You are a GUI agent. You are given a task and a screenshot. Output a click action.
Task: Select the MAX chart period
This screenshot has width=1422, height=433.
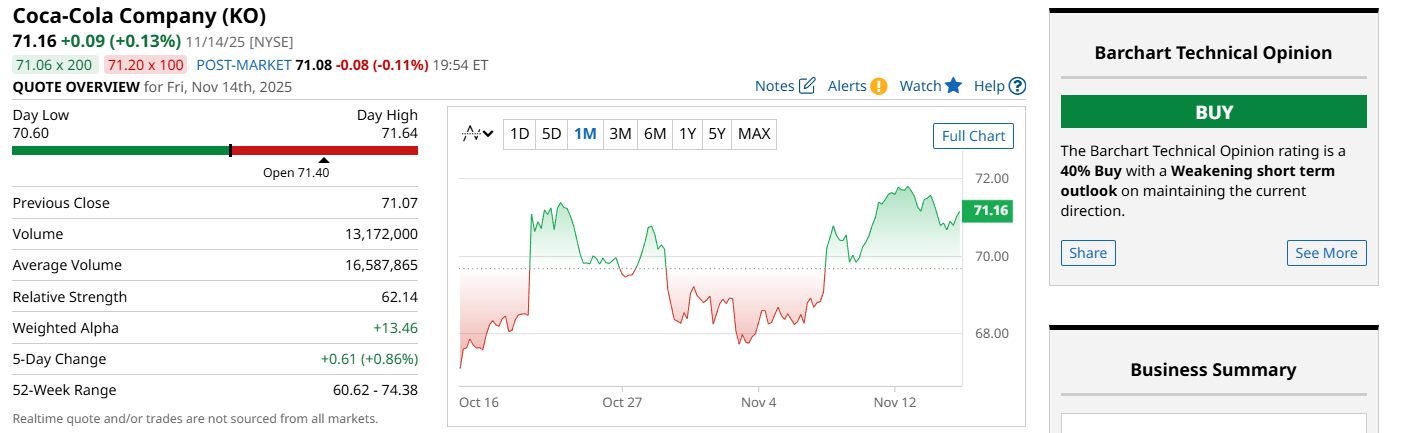(754, 134)
